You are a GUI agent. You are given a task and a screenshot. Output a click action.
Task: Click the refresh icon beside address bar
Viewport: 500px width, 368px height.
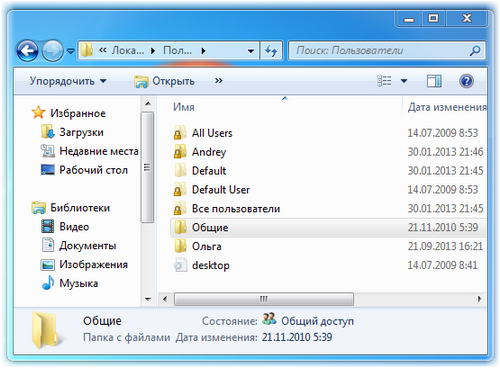271,51
